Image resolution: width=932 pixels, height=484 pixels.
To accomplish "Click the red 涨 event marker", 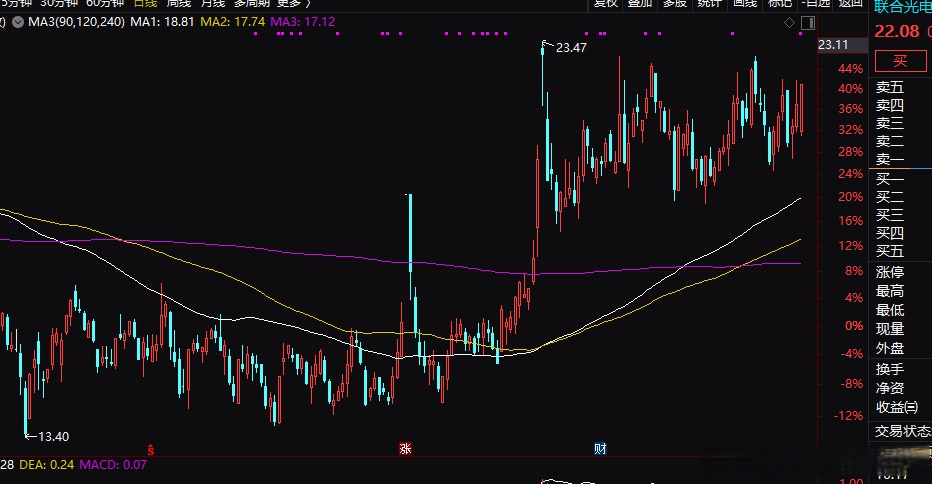I will (x=405, y=449).
